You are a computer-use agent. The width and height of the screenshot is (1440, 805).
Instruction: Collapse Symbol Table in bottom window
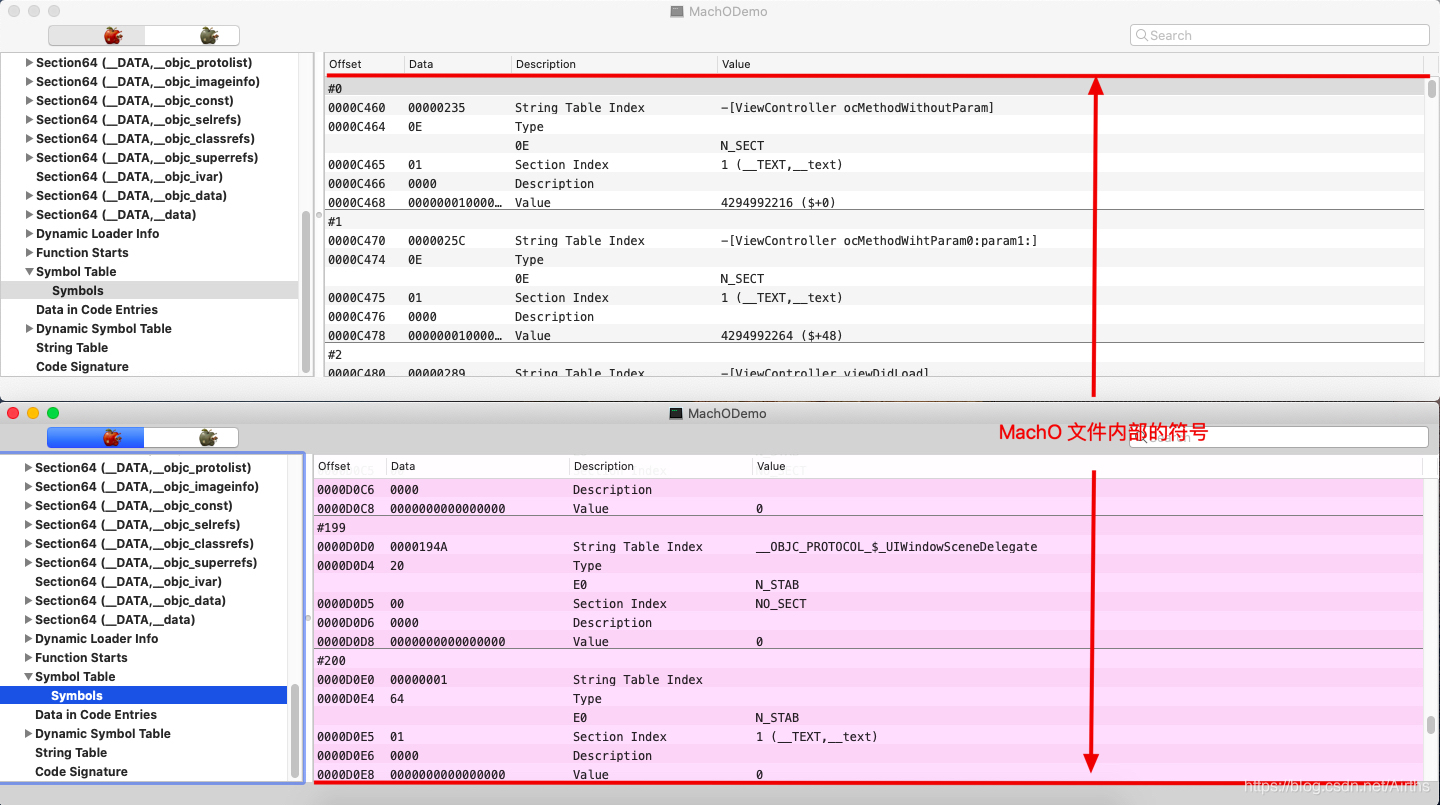tap(28, 677)
